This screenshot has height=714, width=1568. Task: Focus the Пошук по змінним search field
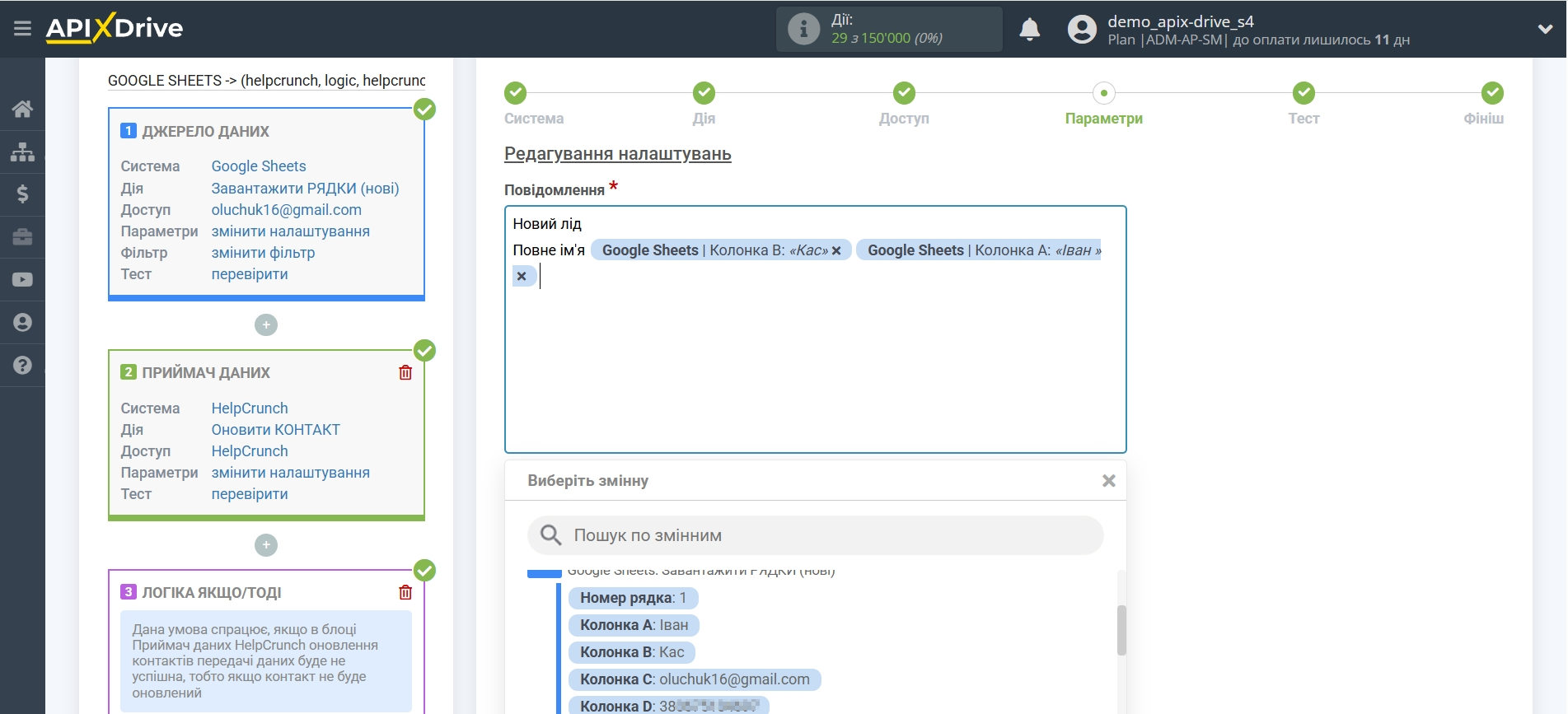(x=815, y=535)
